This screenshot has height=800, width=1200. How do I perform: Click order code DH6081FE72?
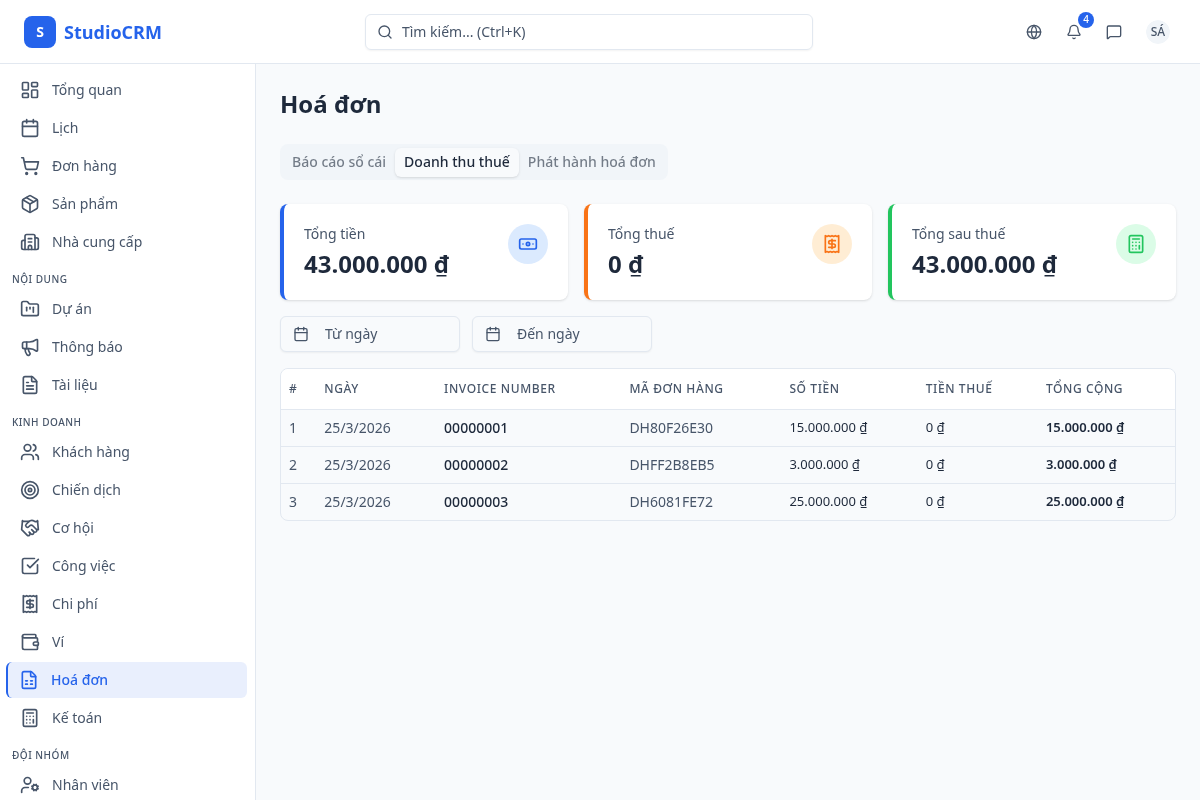671,502
